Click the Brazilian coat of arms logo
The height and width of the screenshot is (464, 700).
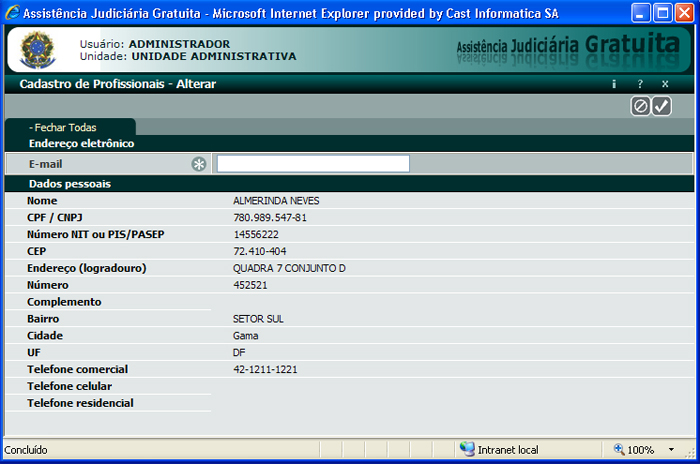[38, 50]
